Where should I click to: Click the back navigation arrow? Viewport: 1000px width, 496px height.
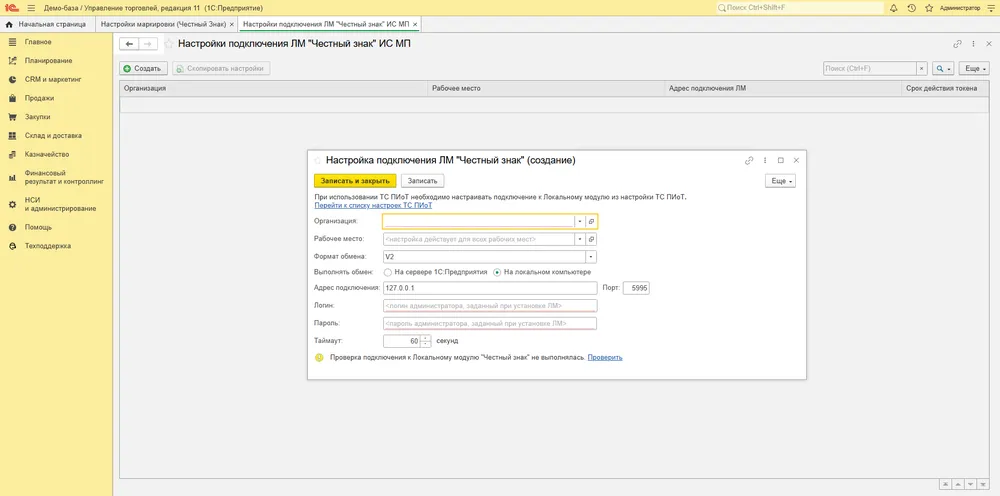(x=129, y=44)
